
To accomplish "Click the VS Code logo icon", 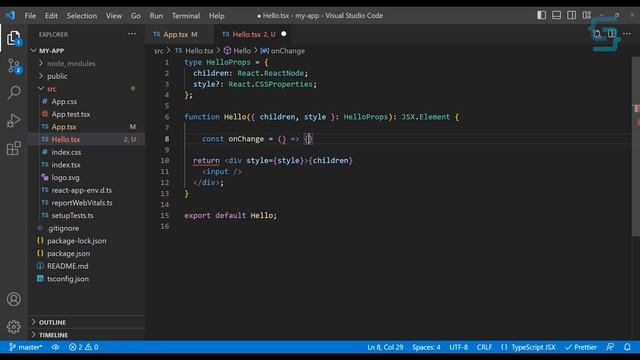I will [x=10, y=16].
